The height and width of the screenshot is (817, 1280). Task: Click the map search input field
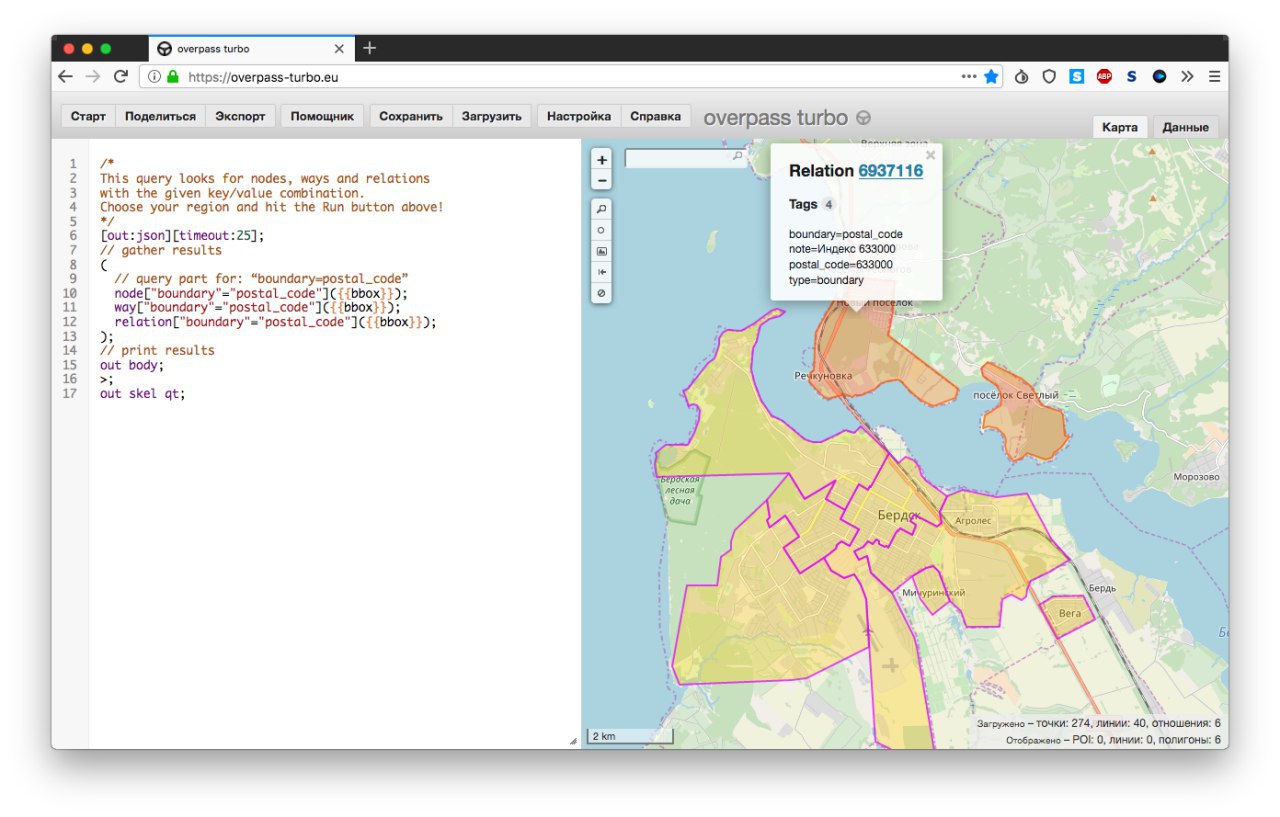(685, 157)
